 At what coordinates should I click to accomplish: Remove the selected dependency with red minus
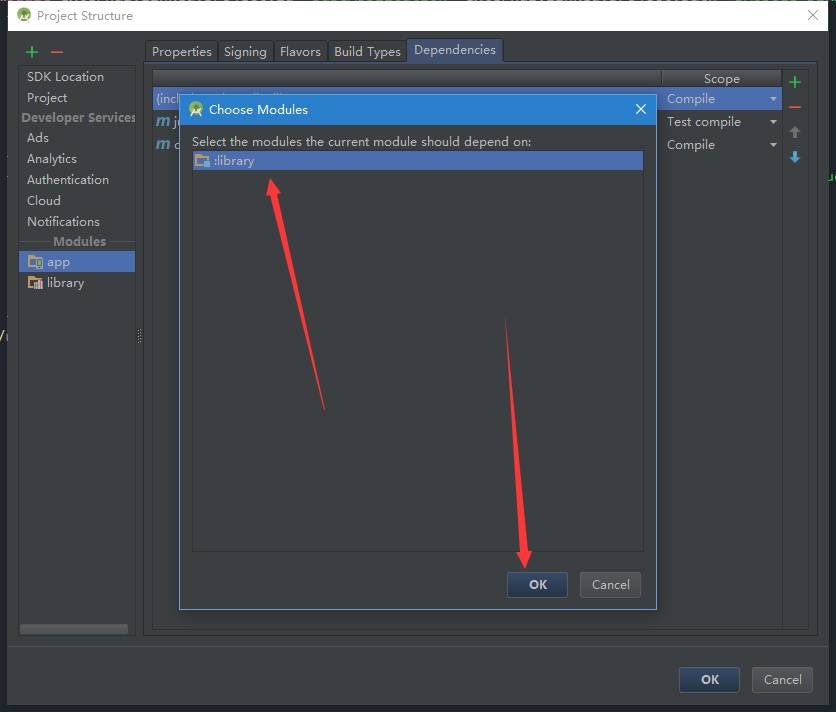[x=795, y=107]
